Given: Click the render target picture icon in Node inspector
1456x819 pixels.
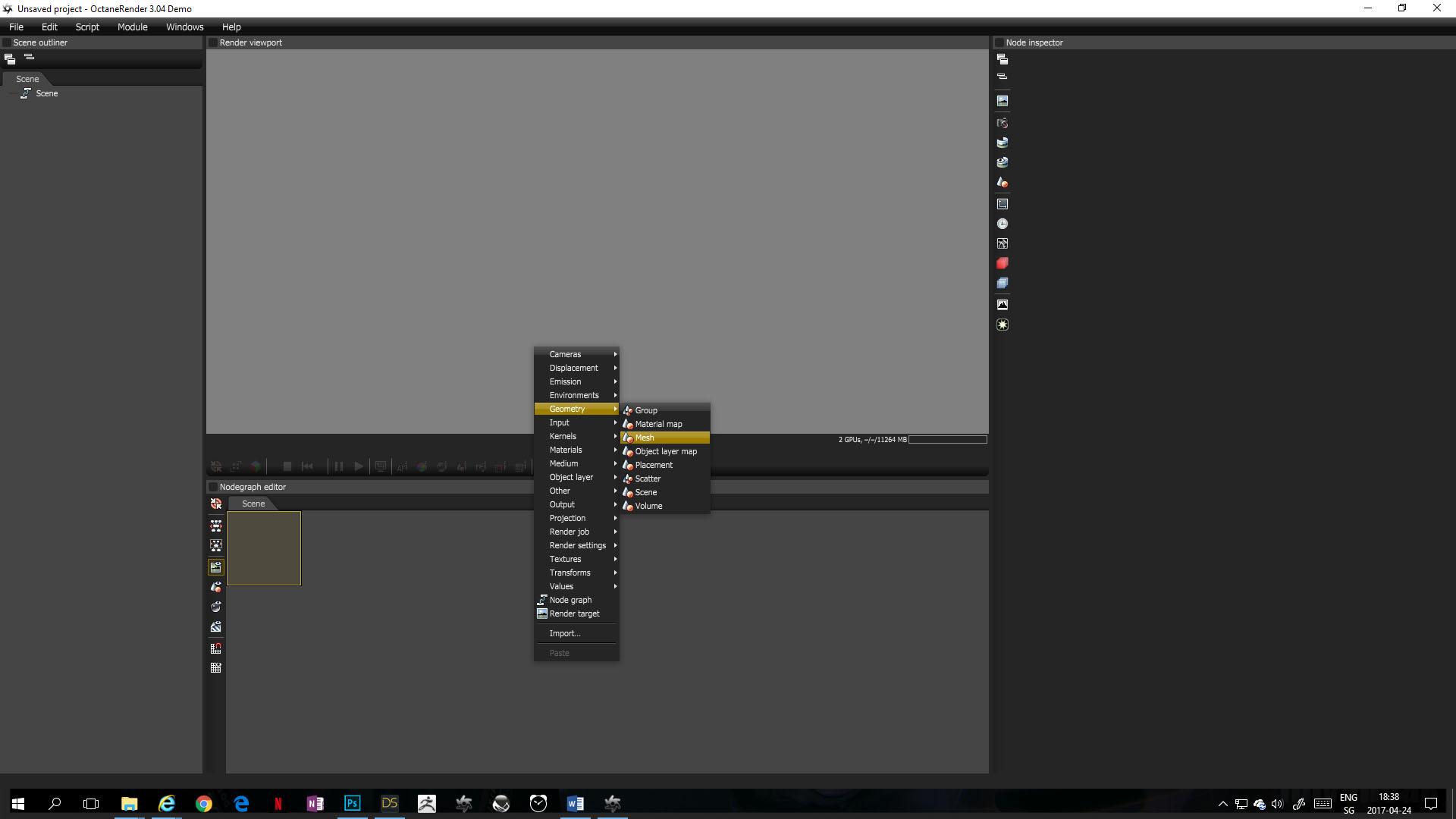Looking at the screenshot, I should coord(1002,101).
